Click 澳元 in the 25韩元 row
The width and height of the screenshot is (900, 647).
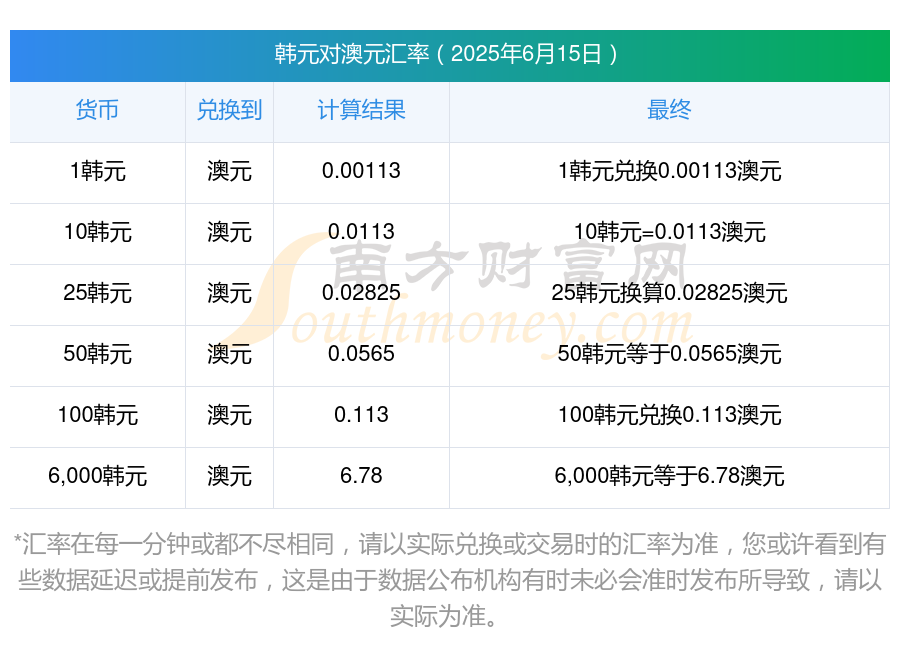(x=229, y=293)
